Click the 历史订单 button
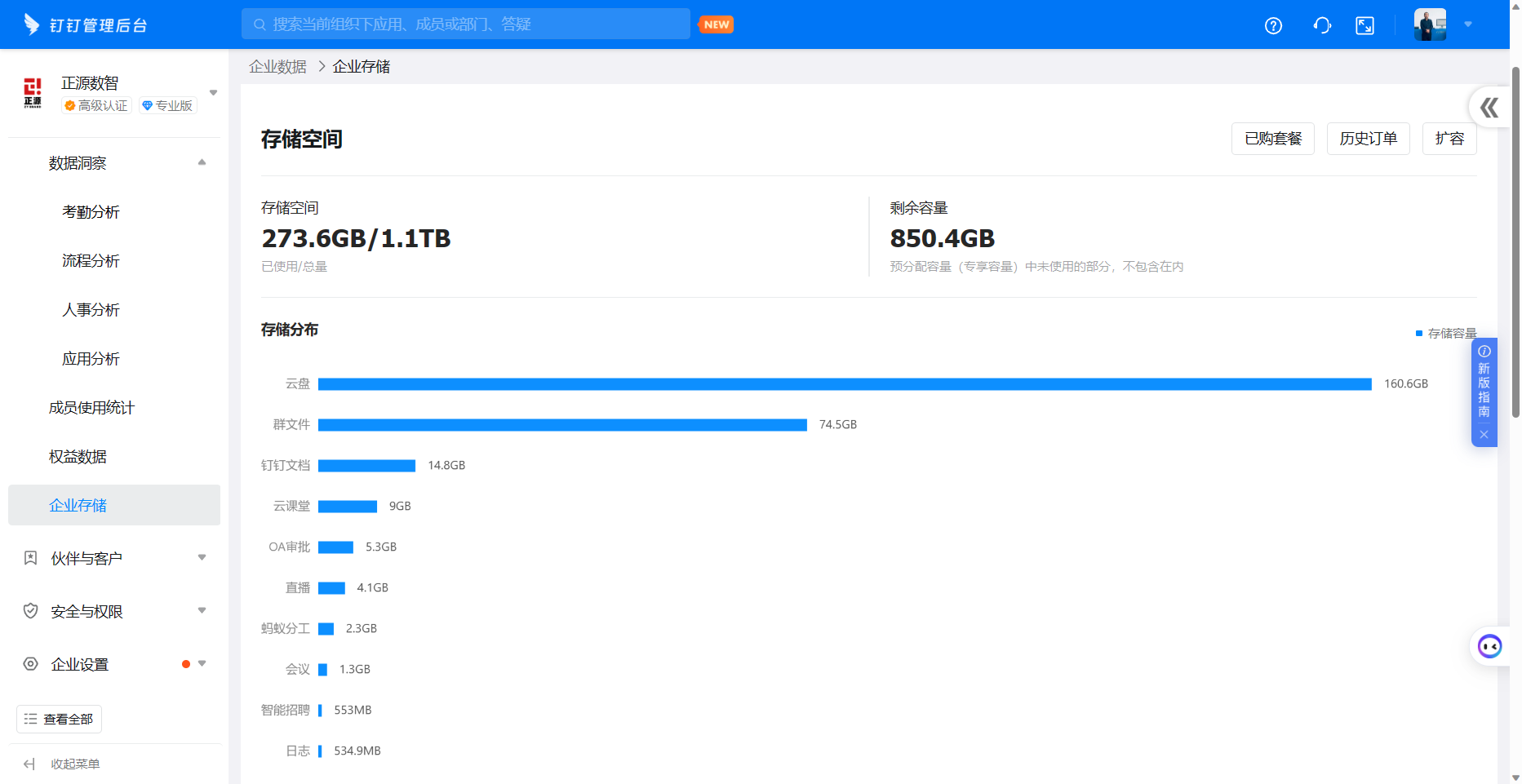Viewport: 1522px width, 784px height. (1369, 139)
